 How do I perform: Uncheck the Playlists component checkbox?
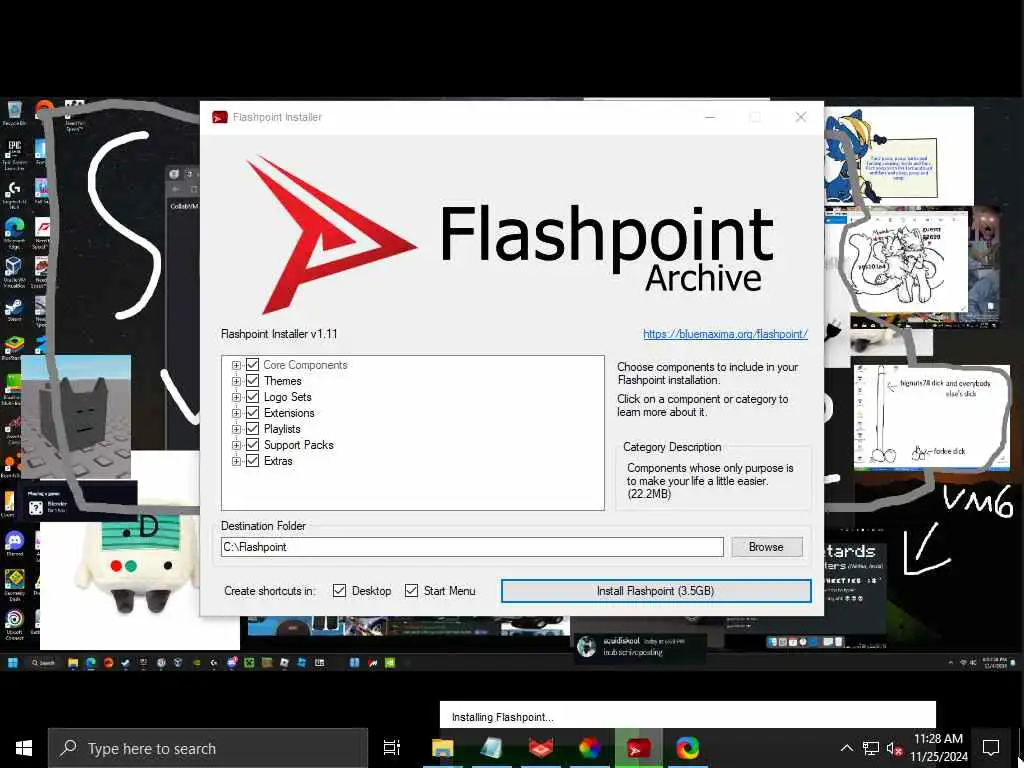pyautogui.click(x=252, y=429)
